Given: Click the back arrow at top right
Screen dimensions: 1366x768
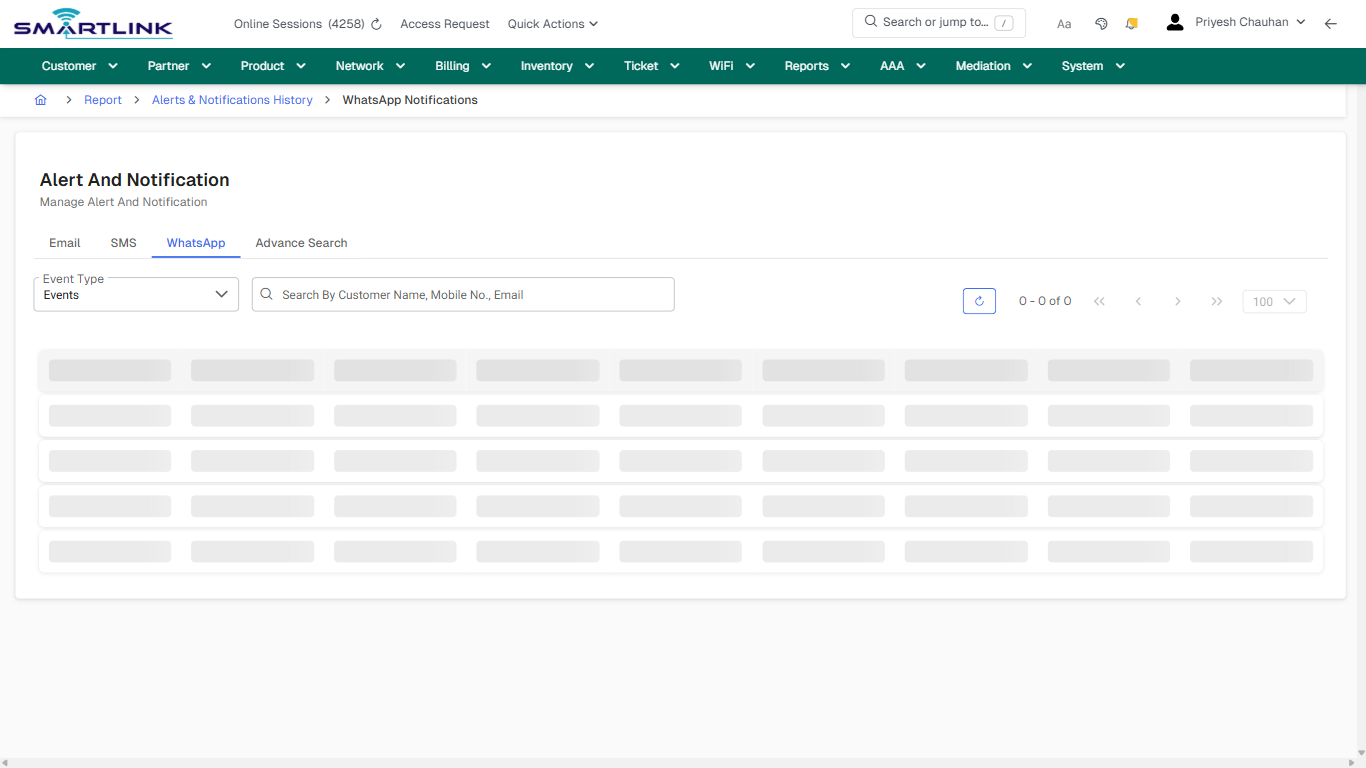Looking at the screenshot, I should [x=1331, y=22].
